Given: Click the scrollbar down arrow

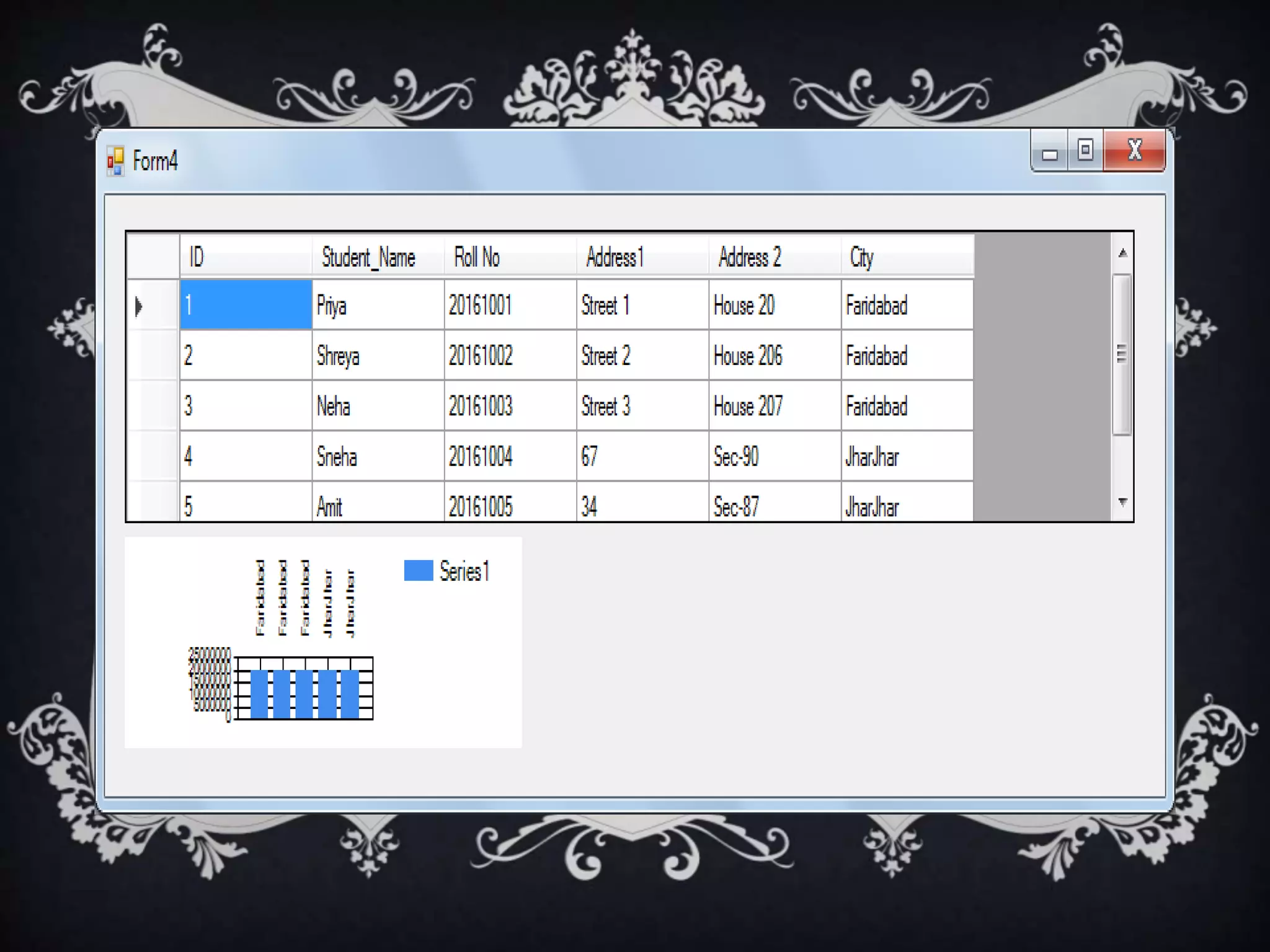Looking at the screenshot, I should point(1122,502).
